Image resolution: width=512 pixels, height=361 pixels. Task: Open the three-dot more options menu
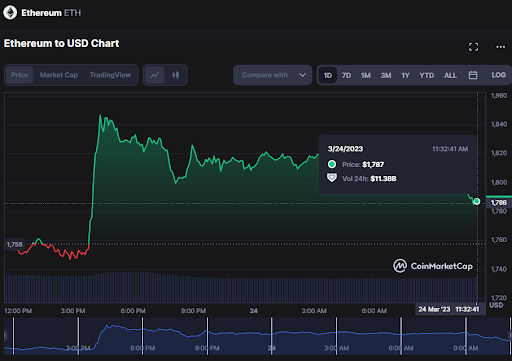coord(500,47)
